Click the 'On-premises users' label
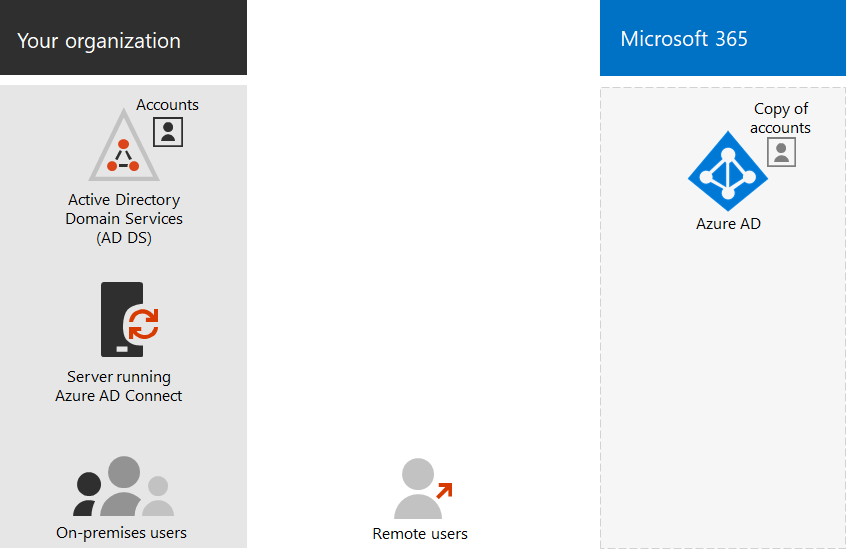Image resolution: width=846 pixels, height=553 pixels. coord(121,533)
